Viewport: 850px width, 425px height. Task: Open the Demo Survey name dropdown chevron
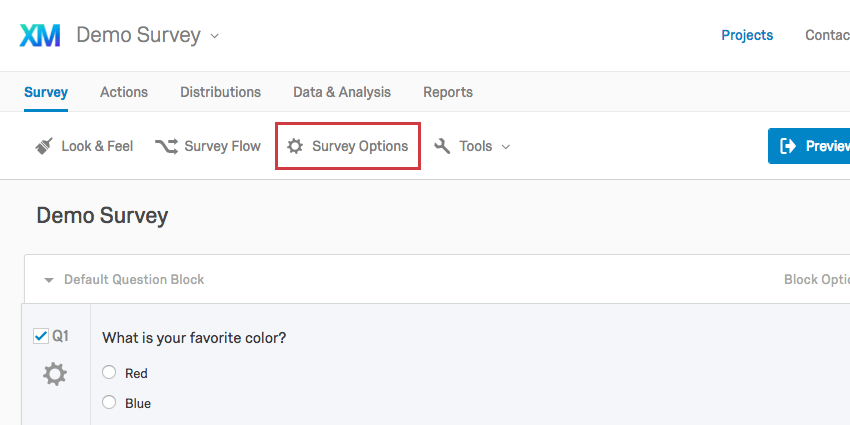point(215,36)
